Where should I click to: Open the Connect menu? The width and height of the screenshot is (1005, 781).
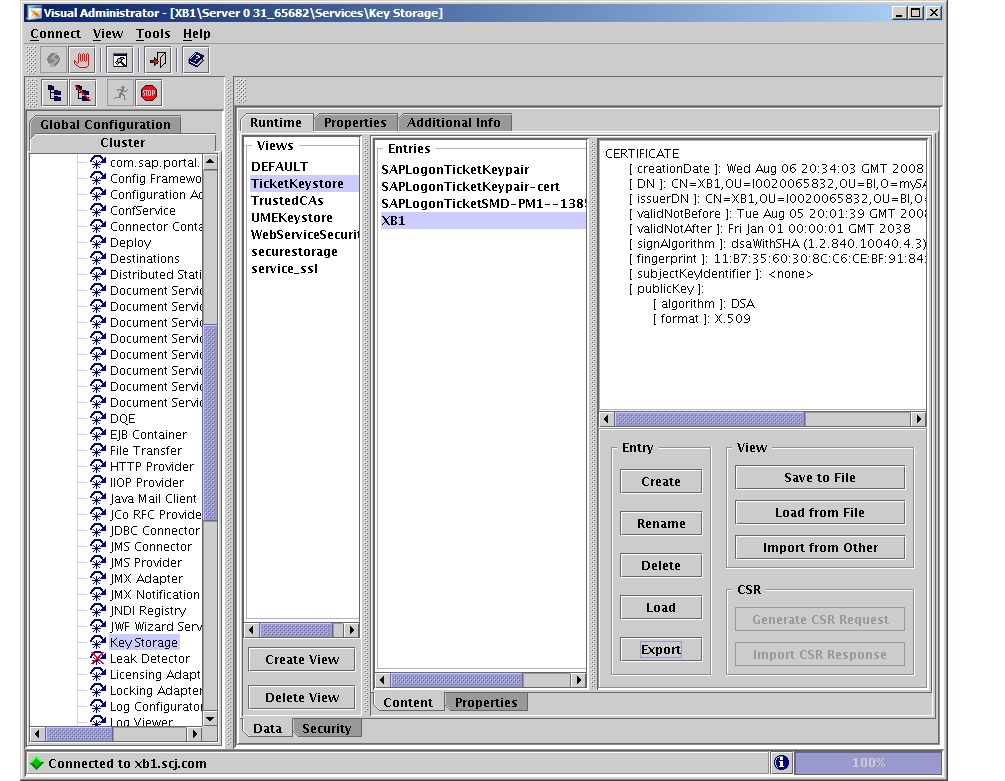[x=55, y=34]
